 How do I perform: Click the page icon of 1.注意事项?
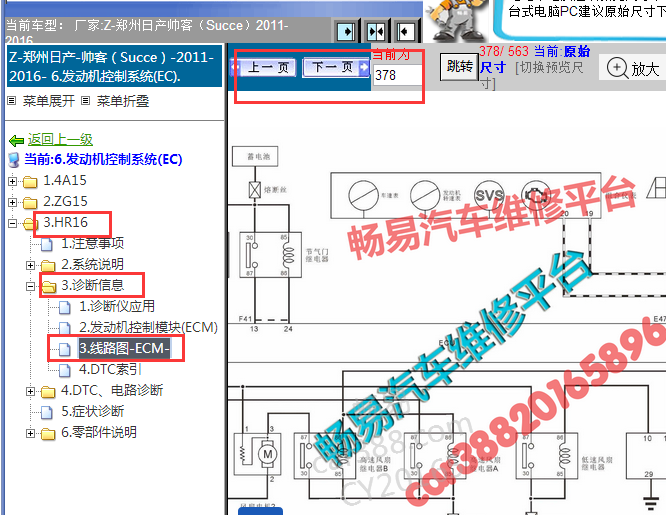(47, 244)
